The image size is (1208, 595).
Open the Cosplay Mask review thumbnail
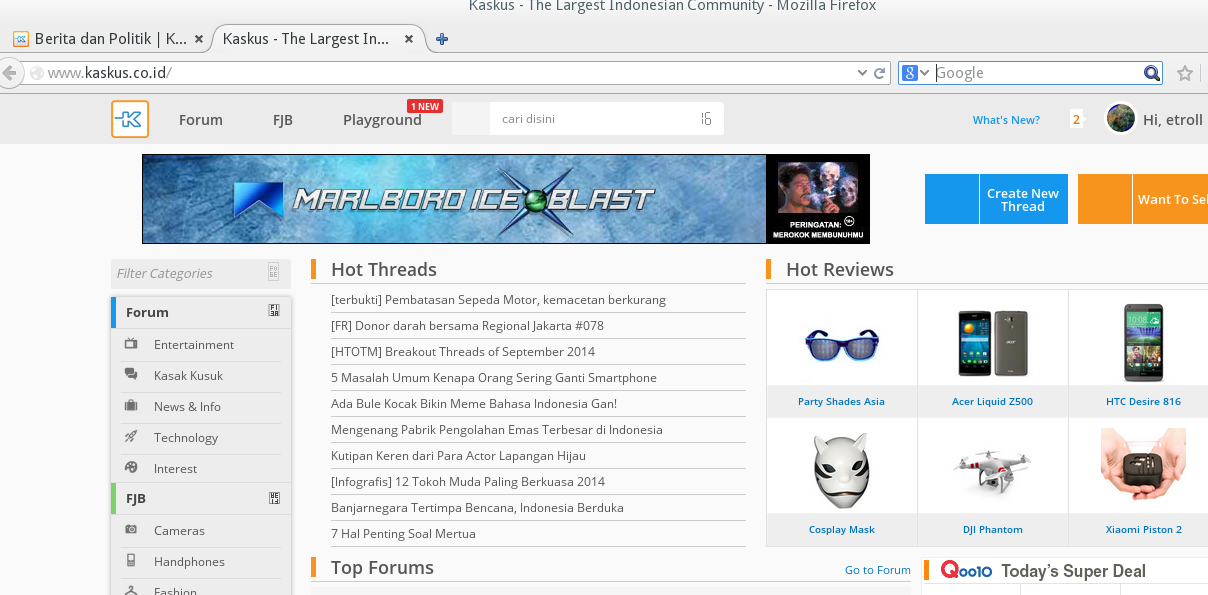(841, 470)
